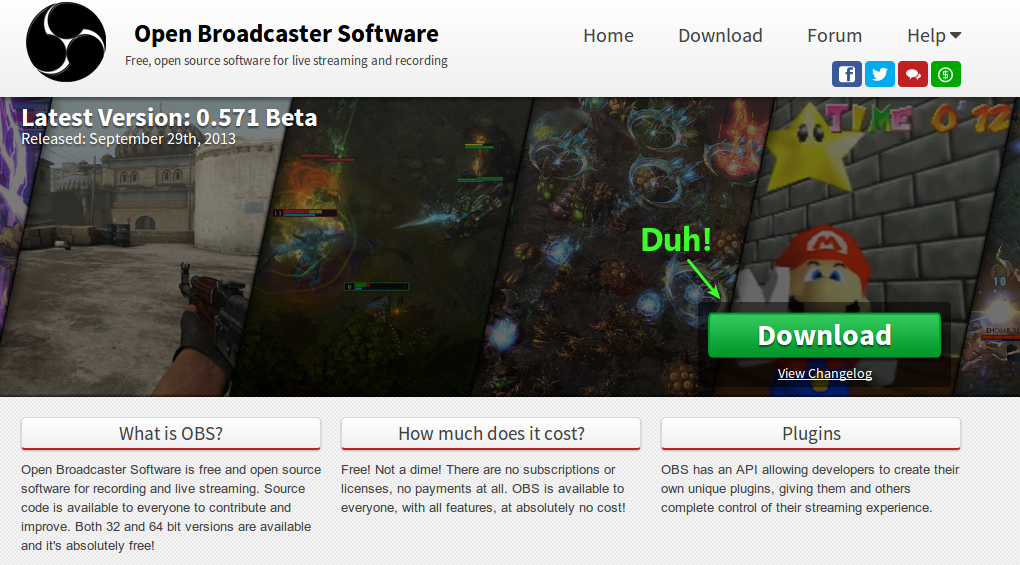Viewport: 1020px width, 565px height.
Task: Select the How much does it cost? heading
Action: coord(491,433)
